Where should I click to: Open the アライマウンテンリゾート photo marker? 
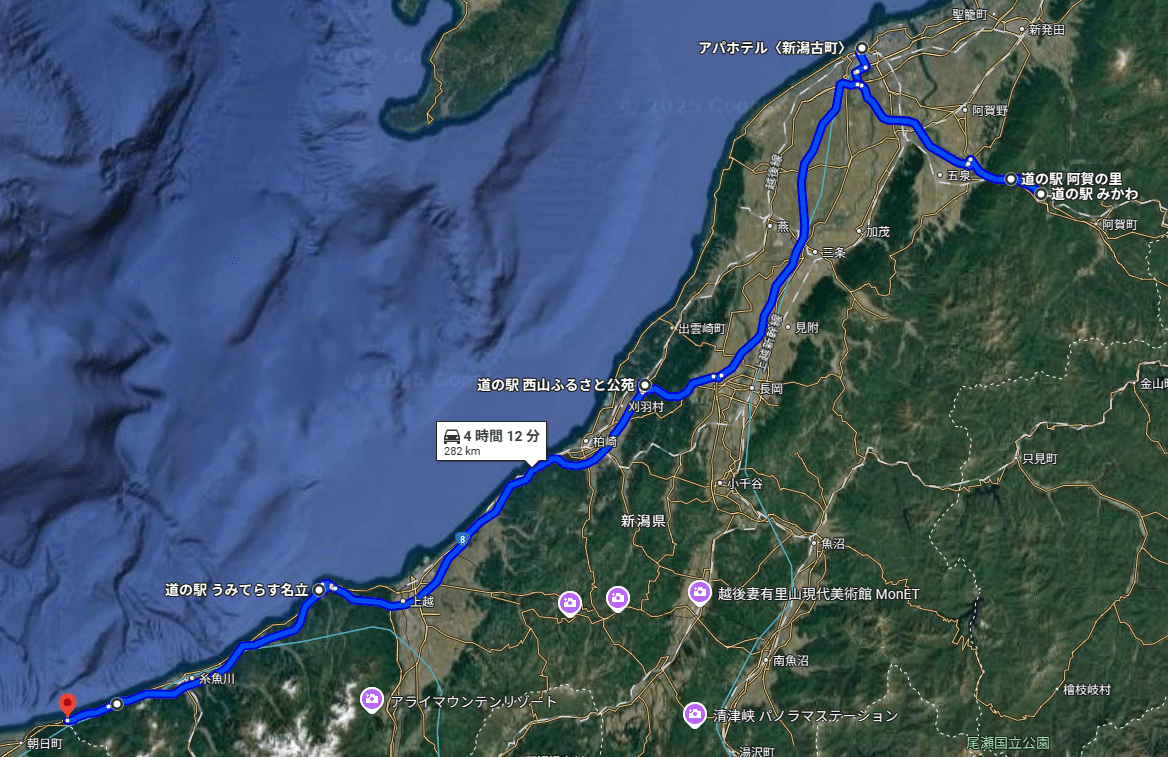pos(372,700)
